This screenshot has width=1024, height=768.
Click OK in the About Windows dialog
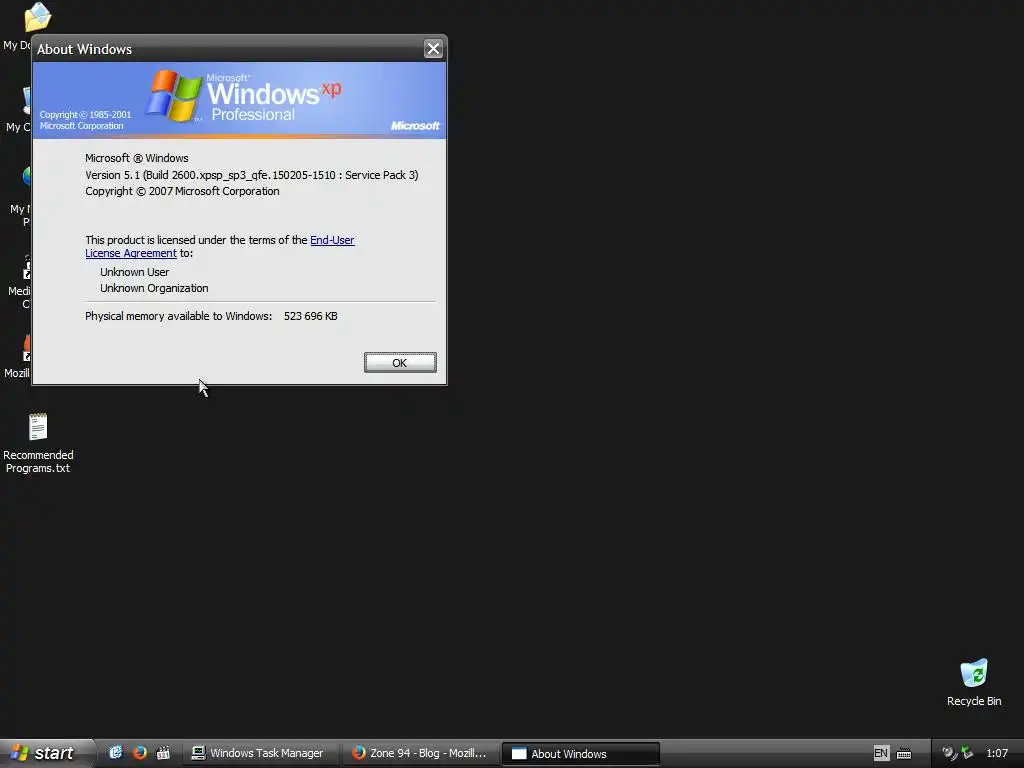click(x=400, y=362)
